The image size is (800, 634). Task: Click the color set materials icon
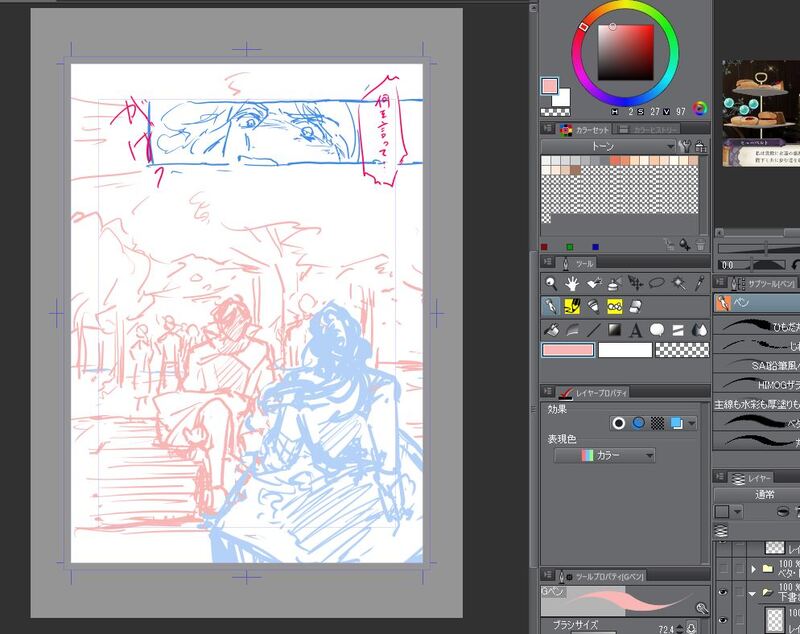point(701,147)
